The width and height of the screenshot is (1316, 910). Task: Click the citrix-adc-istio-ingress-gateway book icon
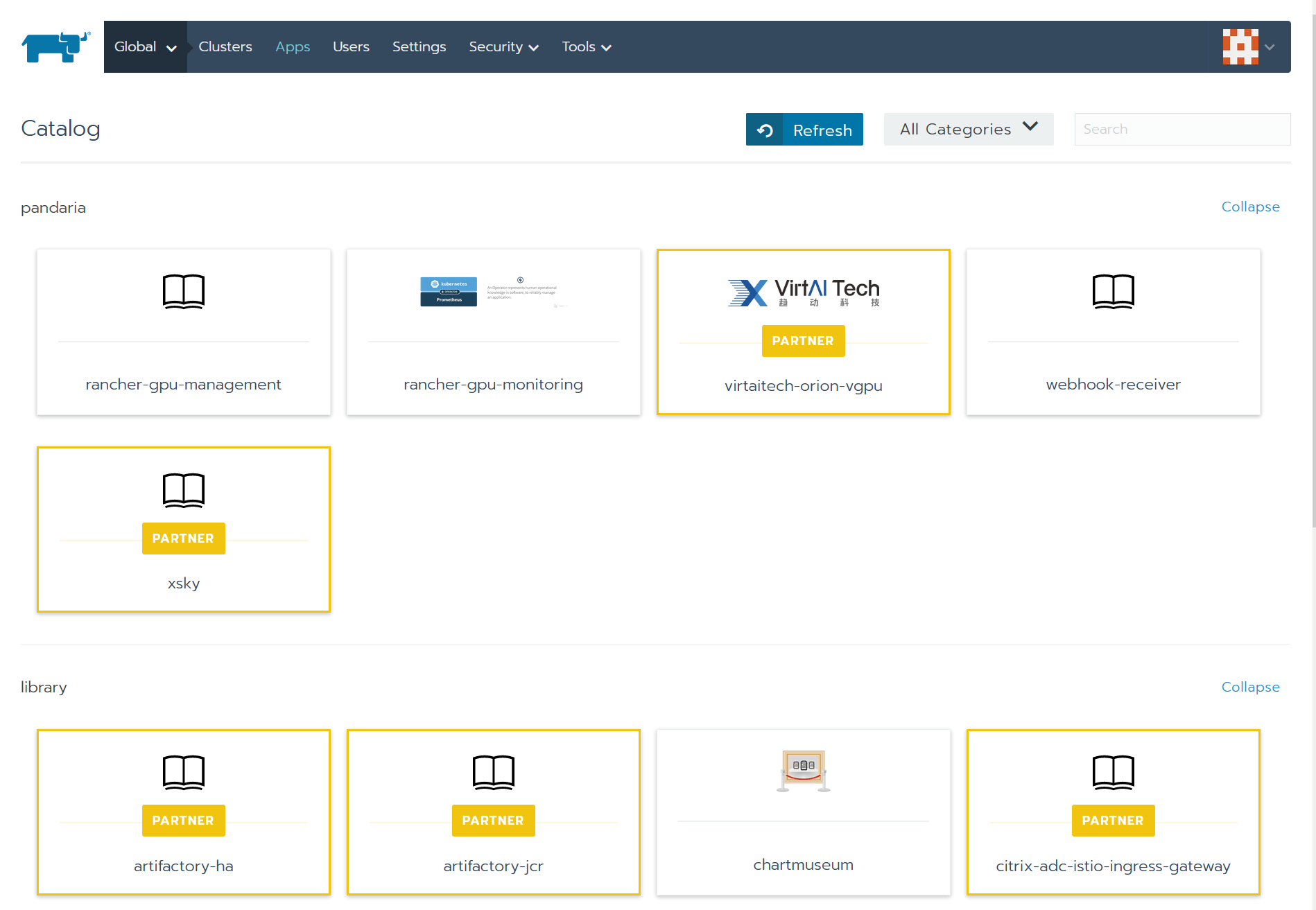click(x=1113, y=772)
